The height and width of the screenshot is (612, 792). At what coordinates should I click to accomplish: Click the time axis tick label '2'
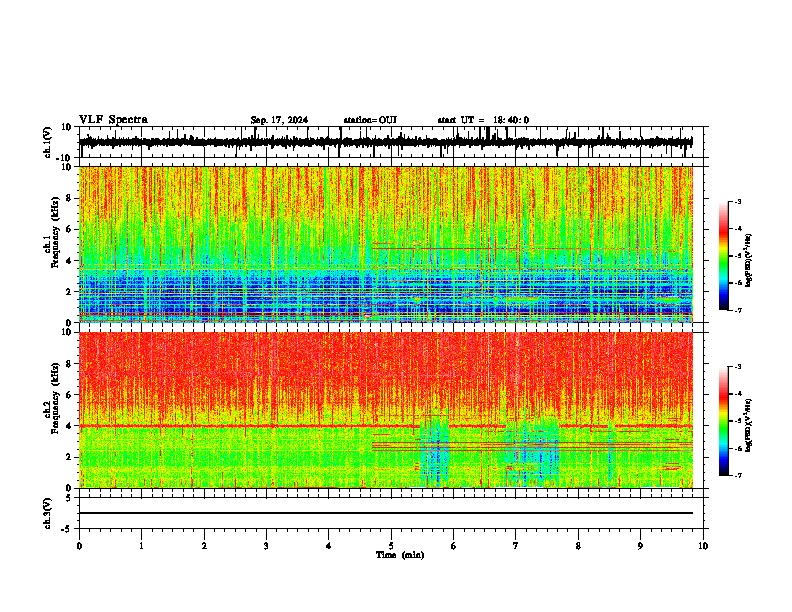pos(204,546)
